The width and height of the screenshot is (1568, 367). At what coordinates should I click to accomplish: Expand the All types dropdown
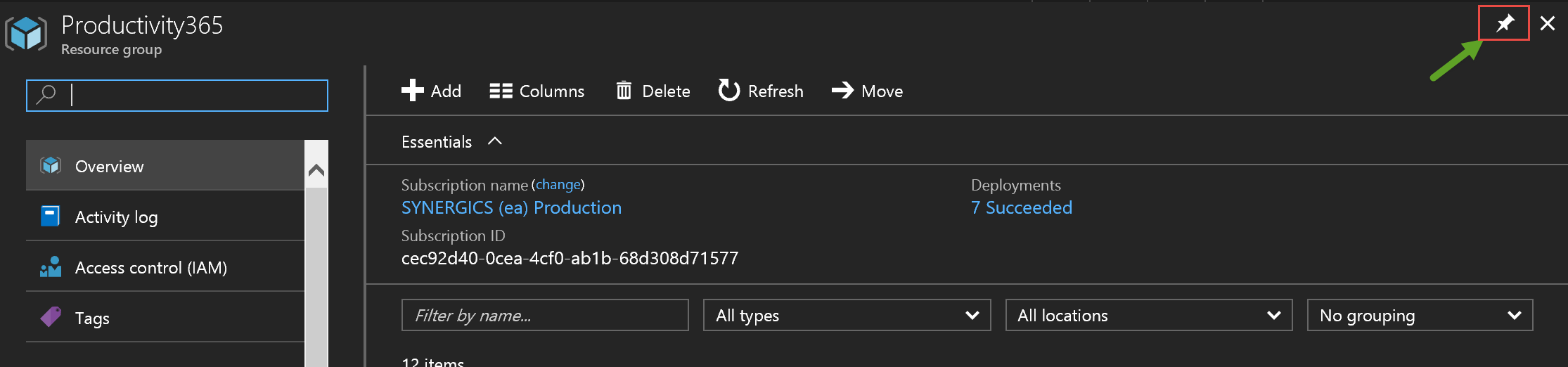point(847,315)
